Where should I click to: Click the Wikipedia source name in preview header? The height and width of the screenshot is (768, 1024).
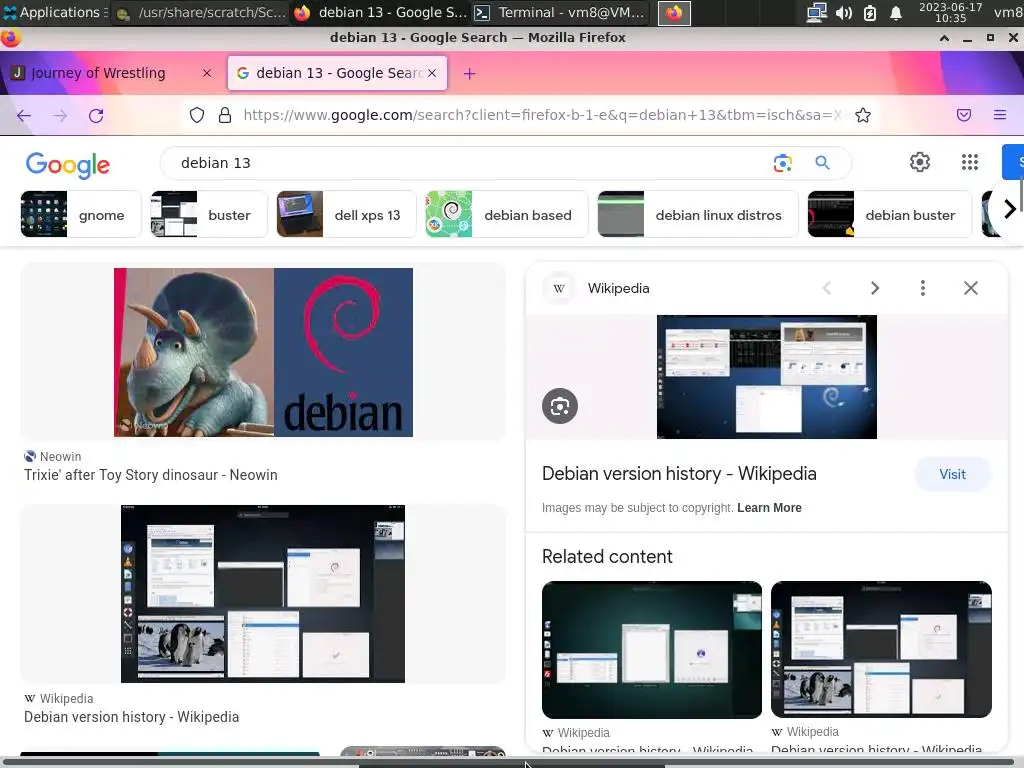click(618, 288)
